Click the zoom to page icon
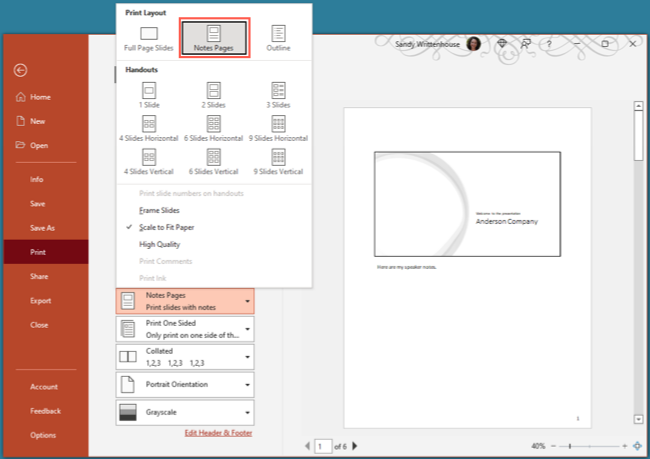650x459 pixels. [x=637, y=446]
